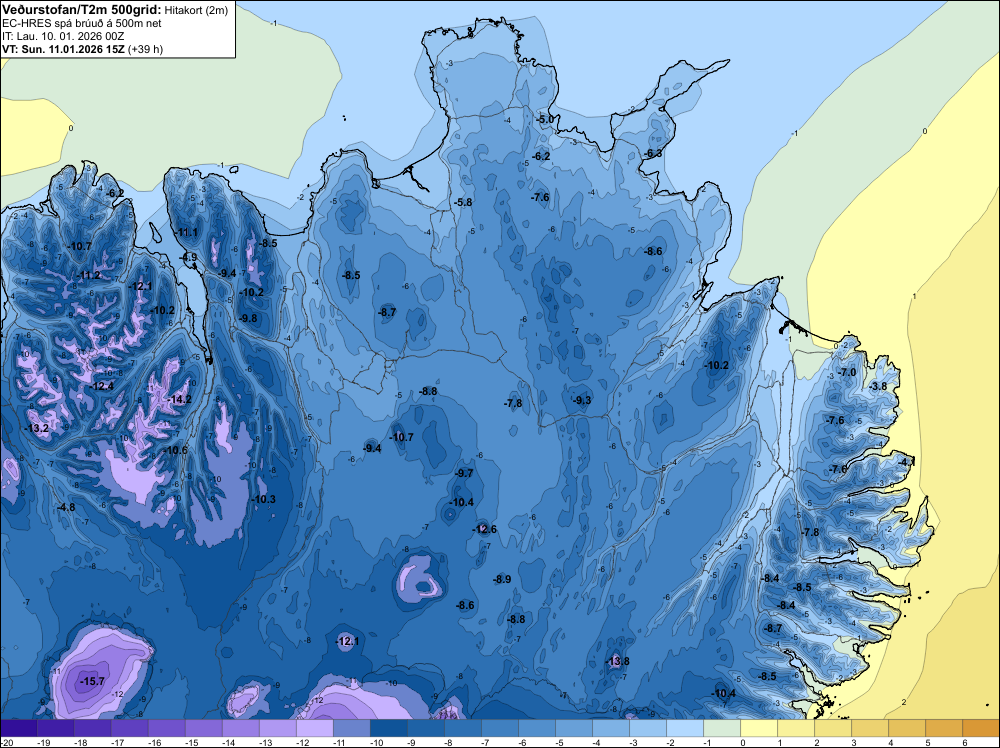Click the -4.8 temperature value
The height and width of the screenshot is (748, 1000).
[x=66, y=507]
